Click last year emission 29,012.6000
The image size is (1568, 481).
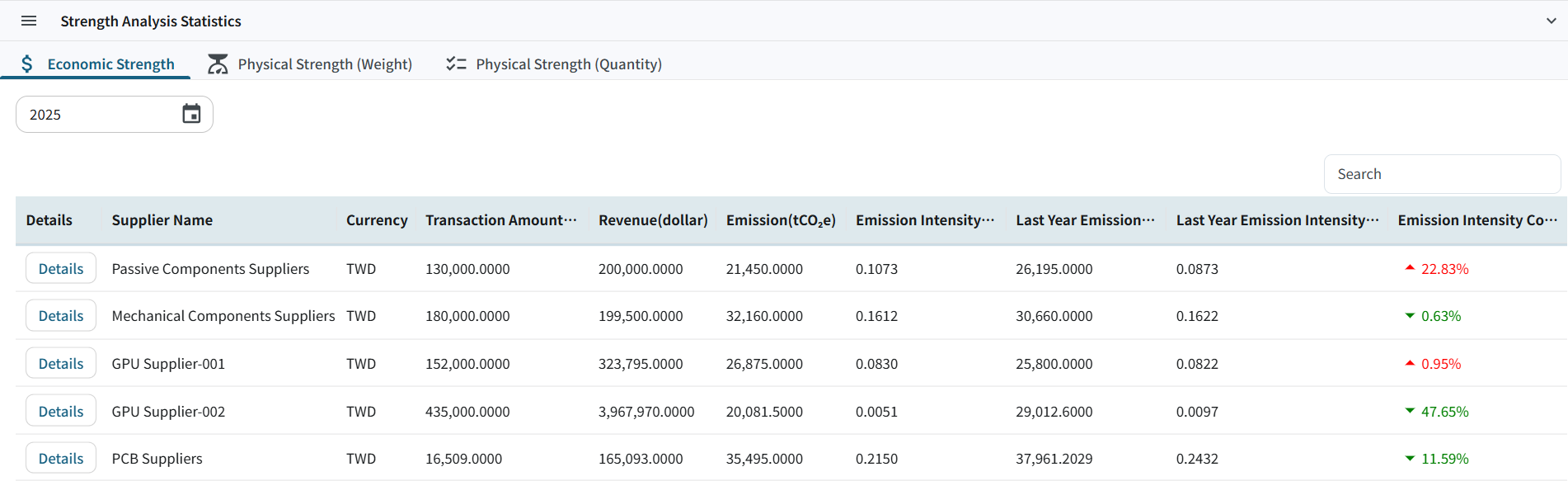point(1054,412)
